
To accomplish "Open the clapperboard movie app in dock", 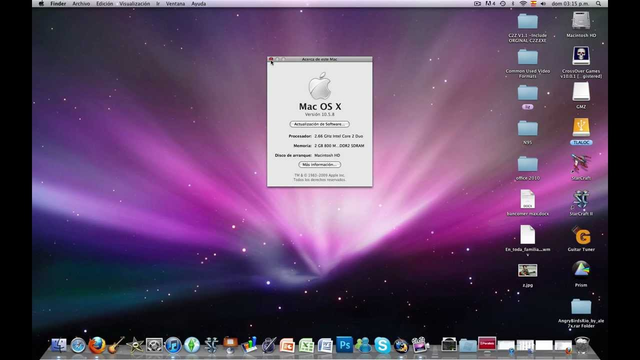I will pyautogui.click(x=420, y=345).
